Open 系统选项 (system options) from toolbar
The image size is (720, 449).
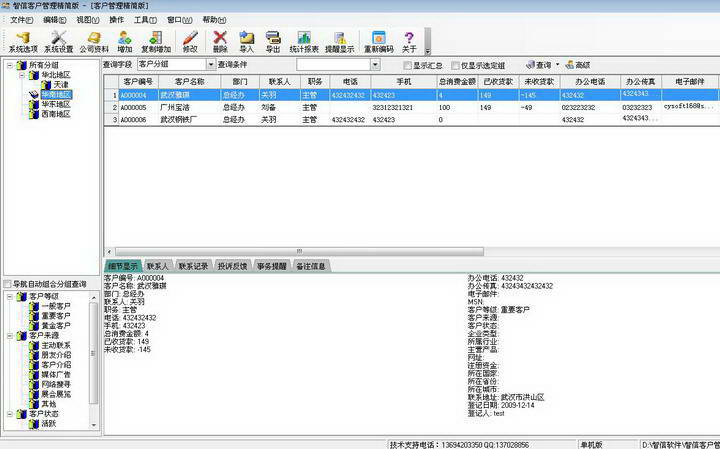pyautogui.click(x=22, y=42)
